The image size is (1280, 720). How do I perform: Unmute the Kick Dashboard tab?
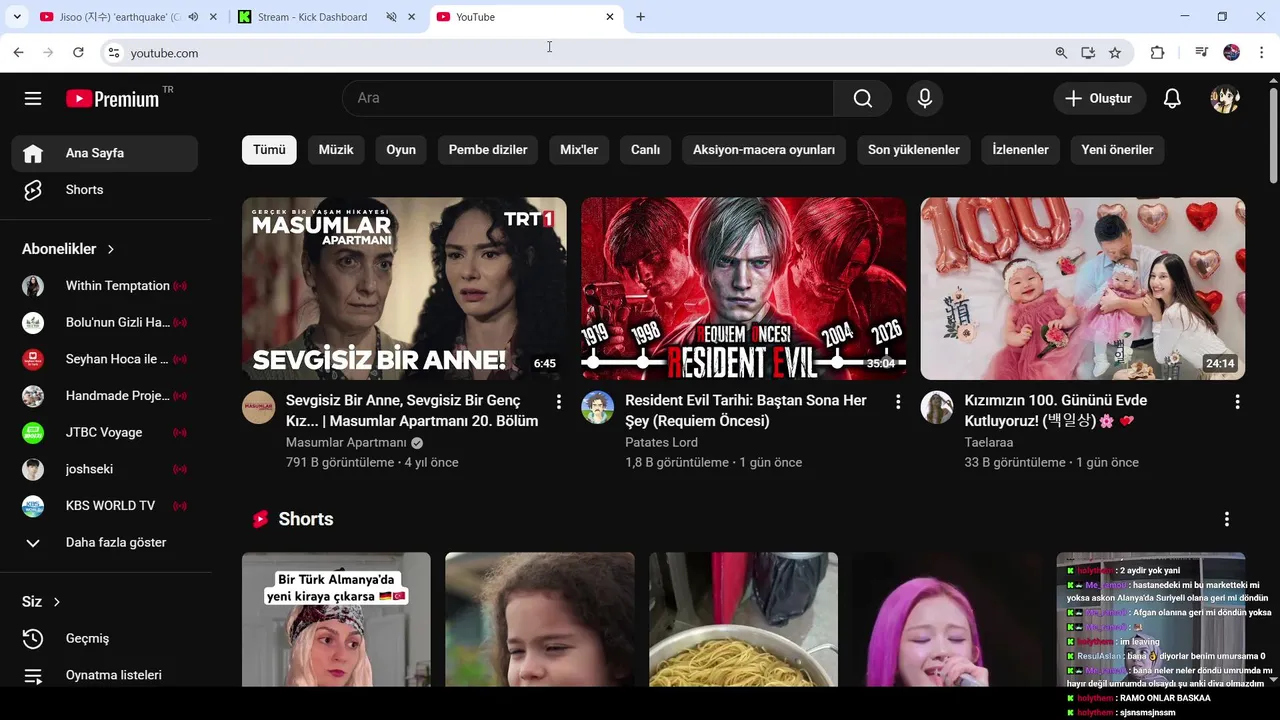pos(391,17)
